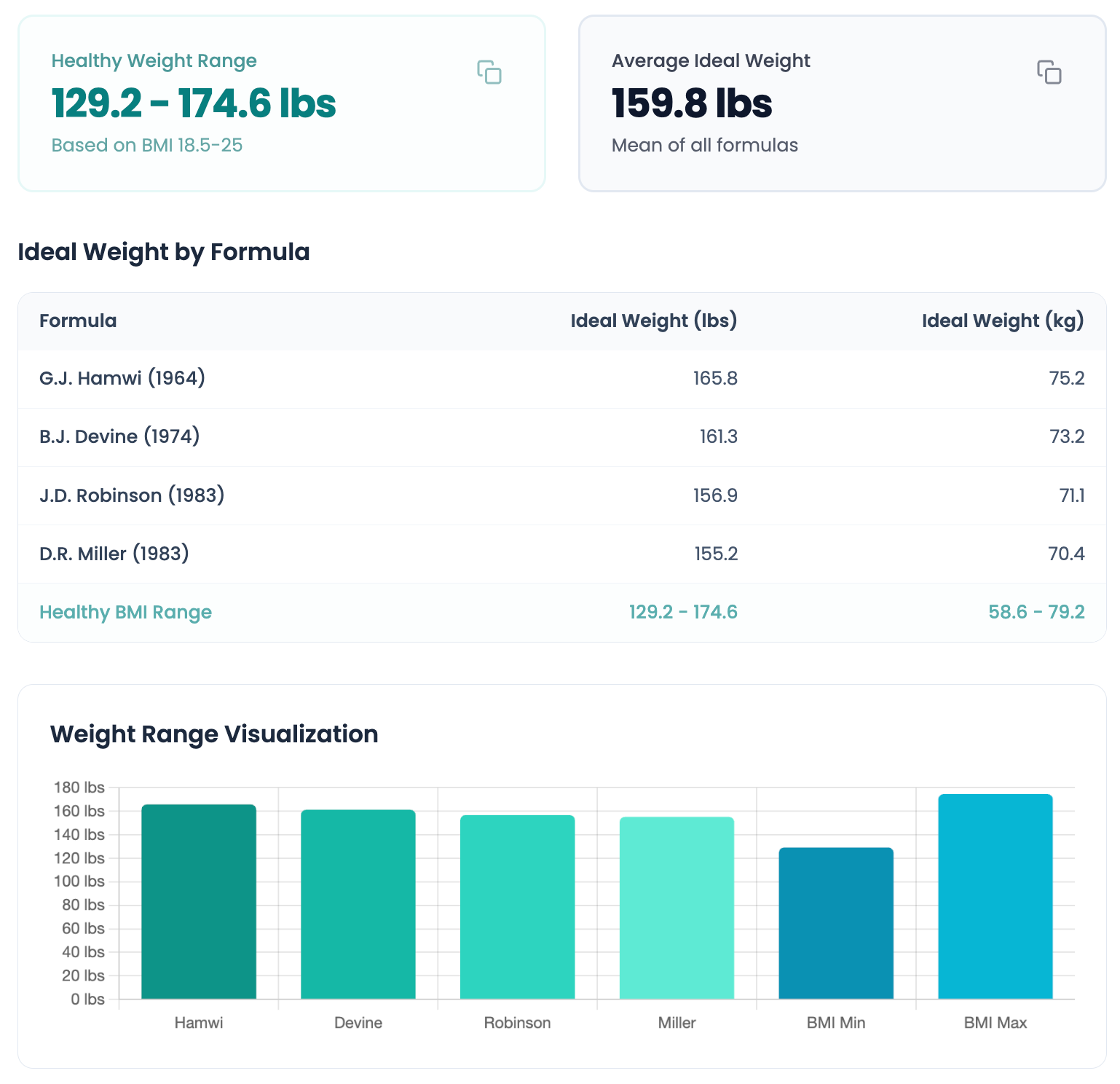1120x1084 pixels.
Task: Click the Healthy Weight Range card
Action: [x=281, y=102]
